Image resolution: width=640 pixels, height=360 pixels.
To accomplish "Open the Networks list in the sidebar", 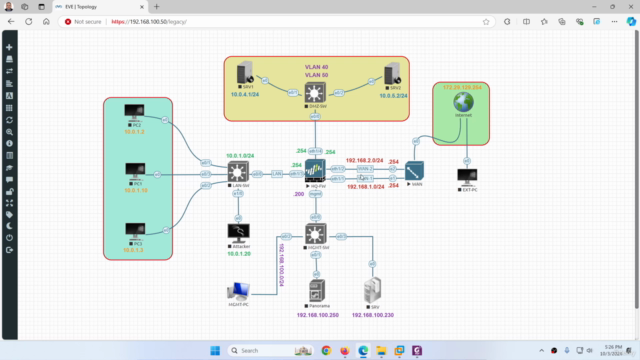I will click(x=9, y=71).
